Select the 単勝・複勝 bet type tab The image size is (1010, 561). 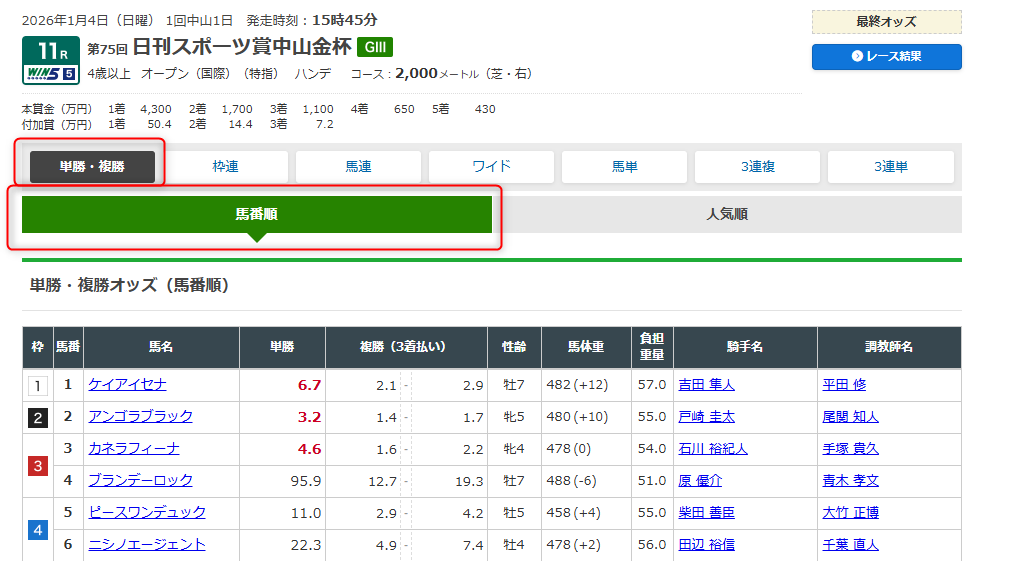point(92,167)
